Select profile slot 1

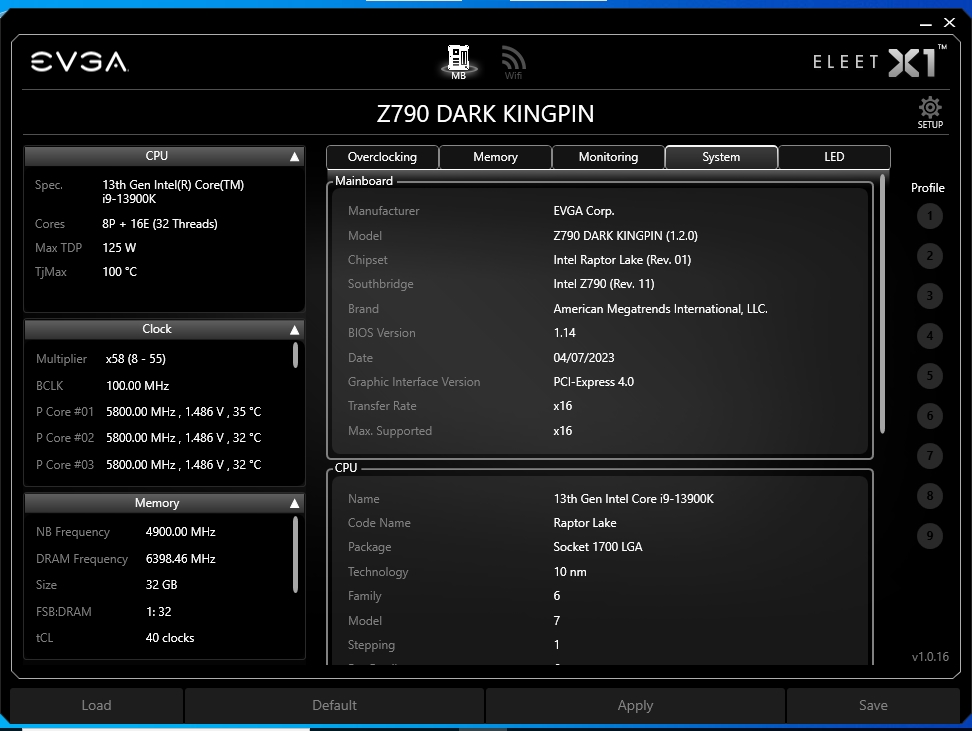pyautogui.click(x=929, y=216)
